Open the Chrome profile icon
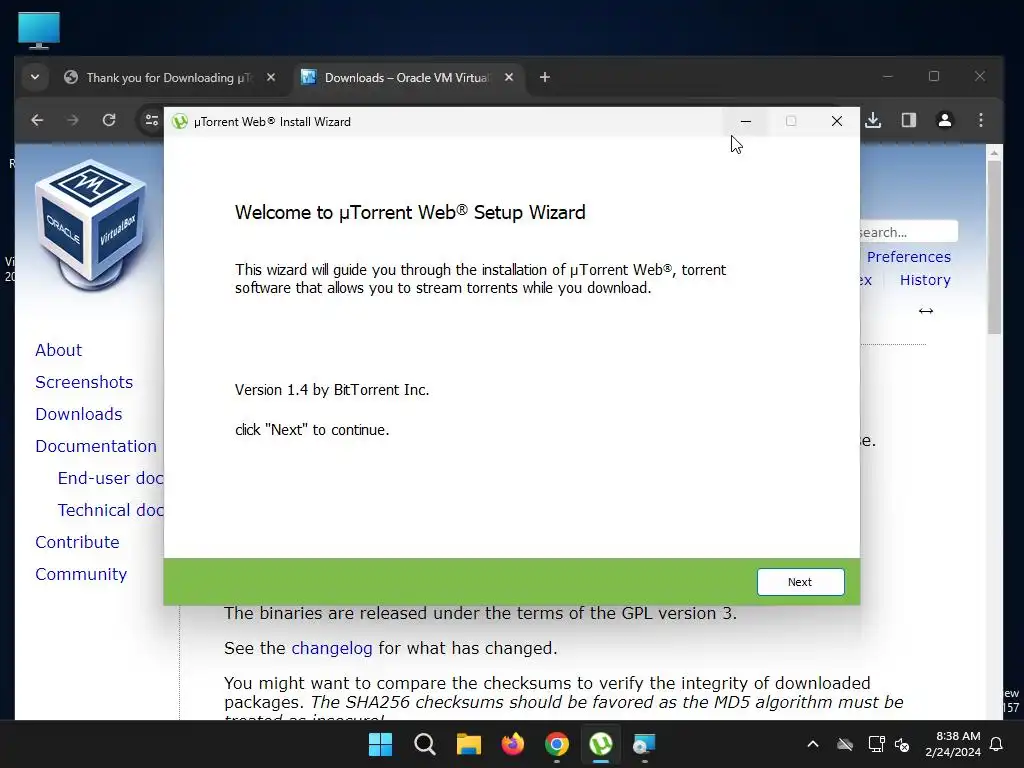 pyautogui.click(x=944, y=120)
